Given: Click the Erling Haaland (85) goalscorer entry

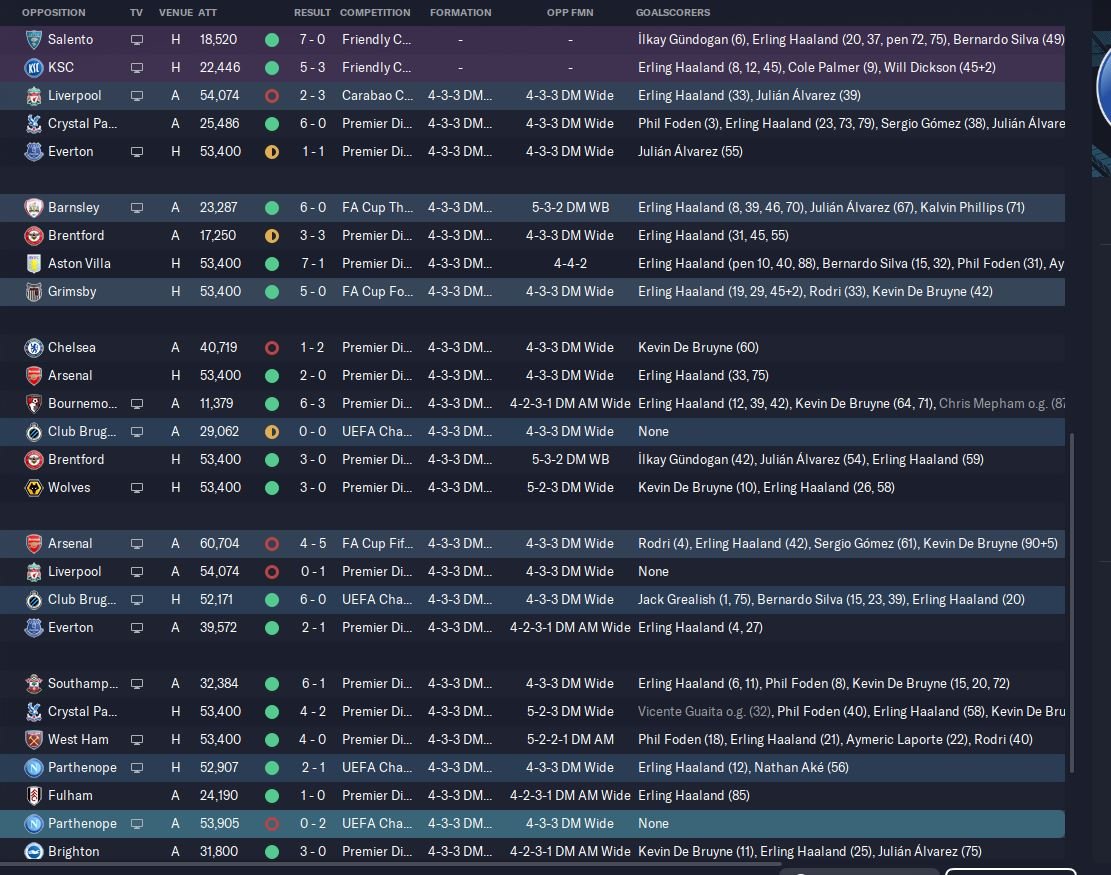Looking at the screenshot, I should [x=694, y=796].
